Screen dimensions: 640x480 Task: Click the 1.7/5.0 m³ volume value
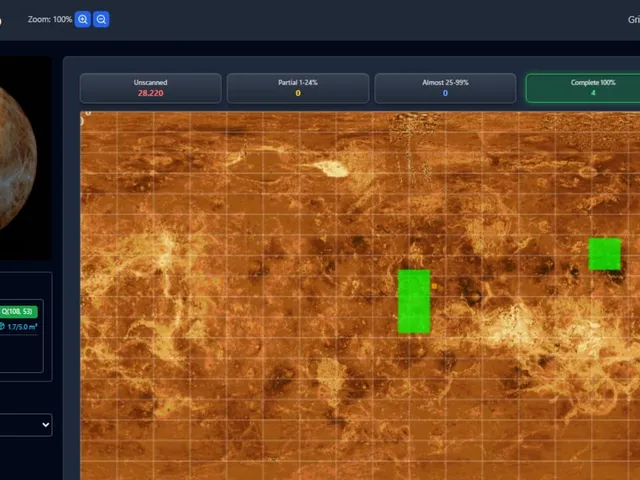coord(22,327)
